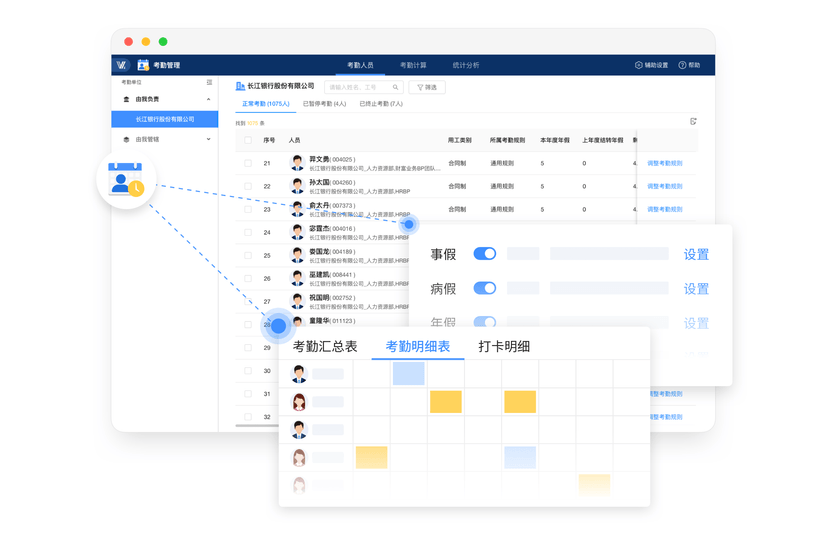Click 辅助设置 label in top bar
828x552 pixels.
tap(656, 65)
